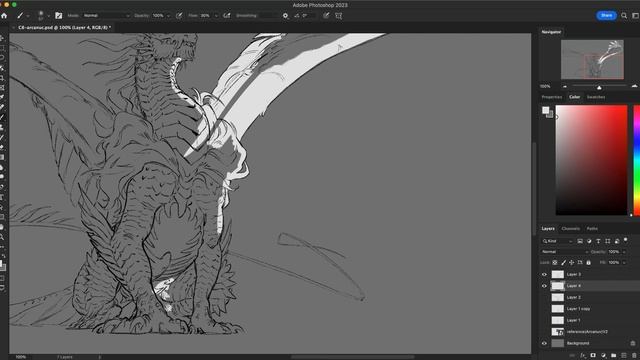Filter layers by adjustment layers icon
Screen dimensions: 640x360
click(589, 241)
